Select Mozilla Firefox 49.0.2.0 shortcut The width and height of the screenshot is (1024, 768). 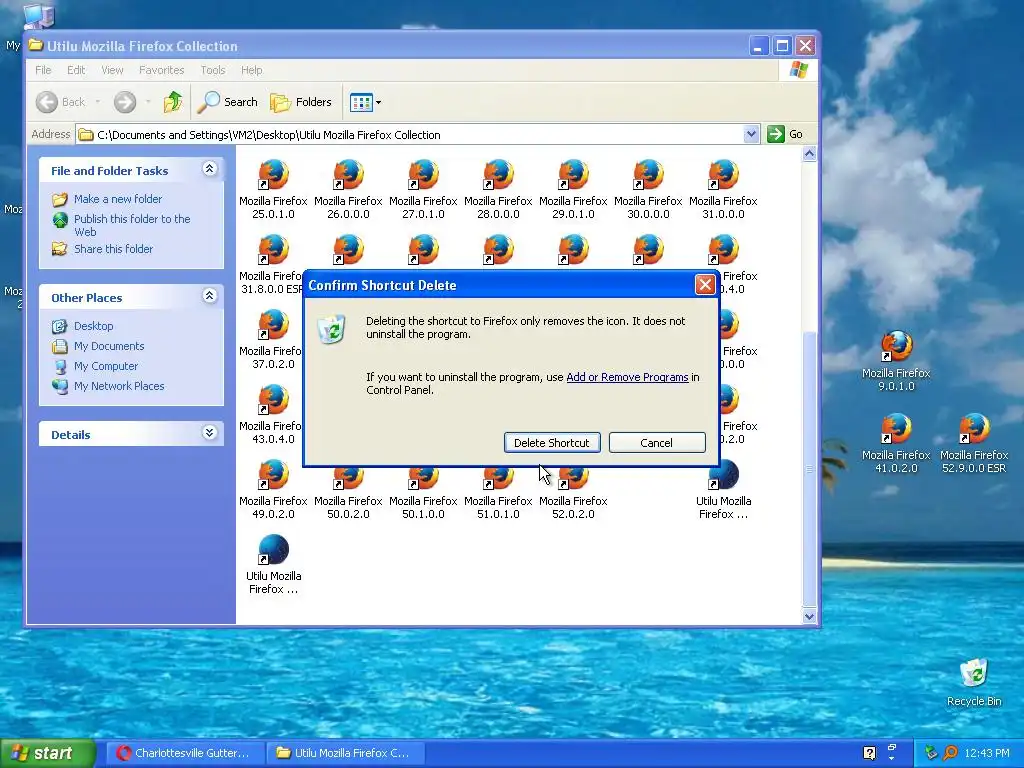[273, 490]
